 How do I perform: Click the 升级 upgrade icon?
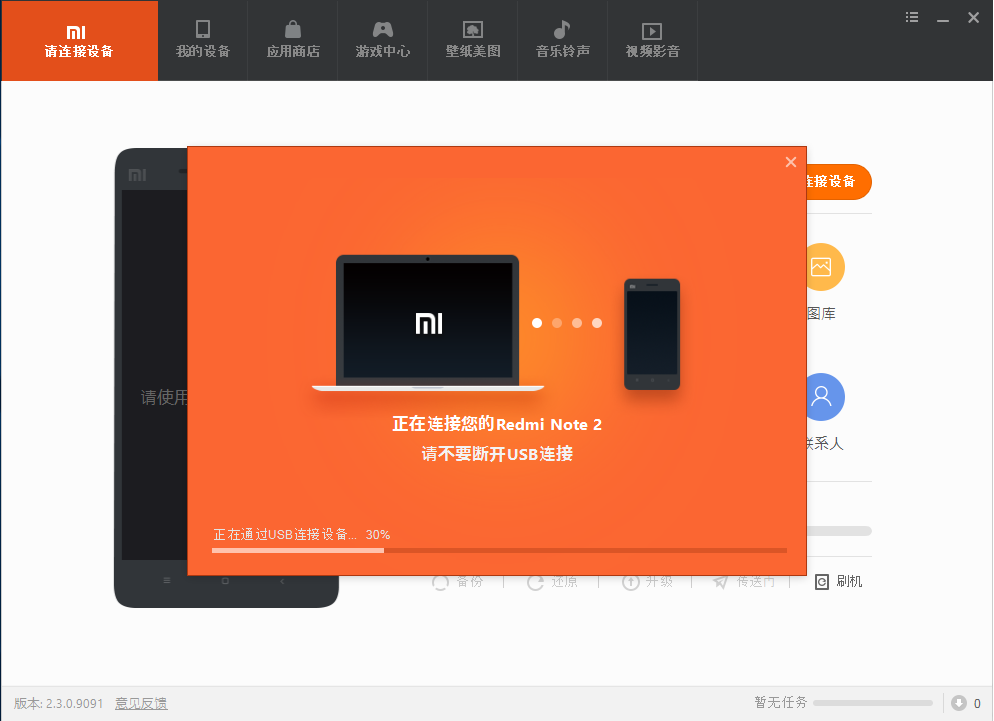pyautogui.click(x=631, y=582)
